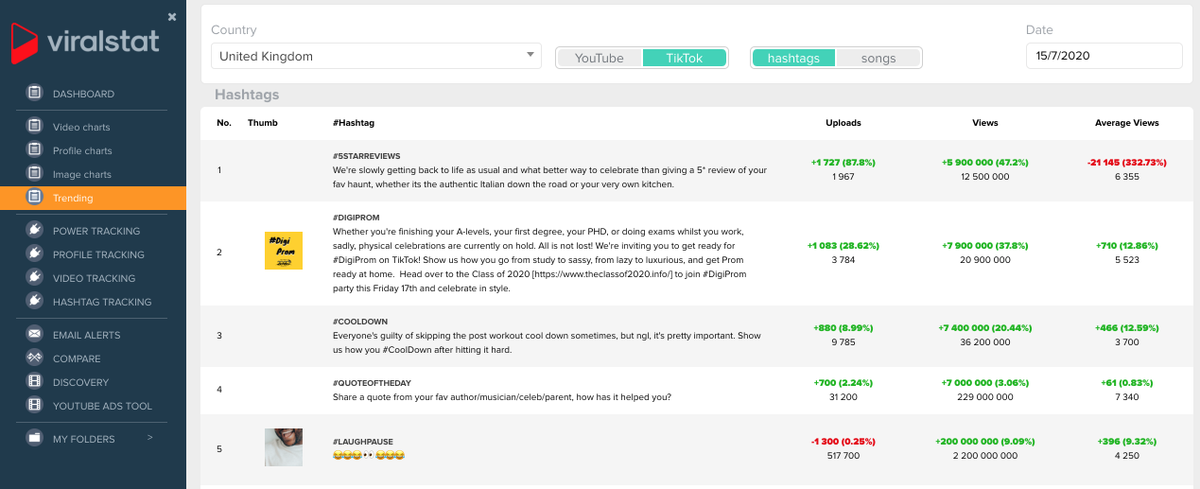
Task: Open Video Tracking section
Action: [x=94, y=278]
